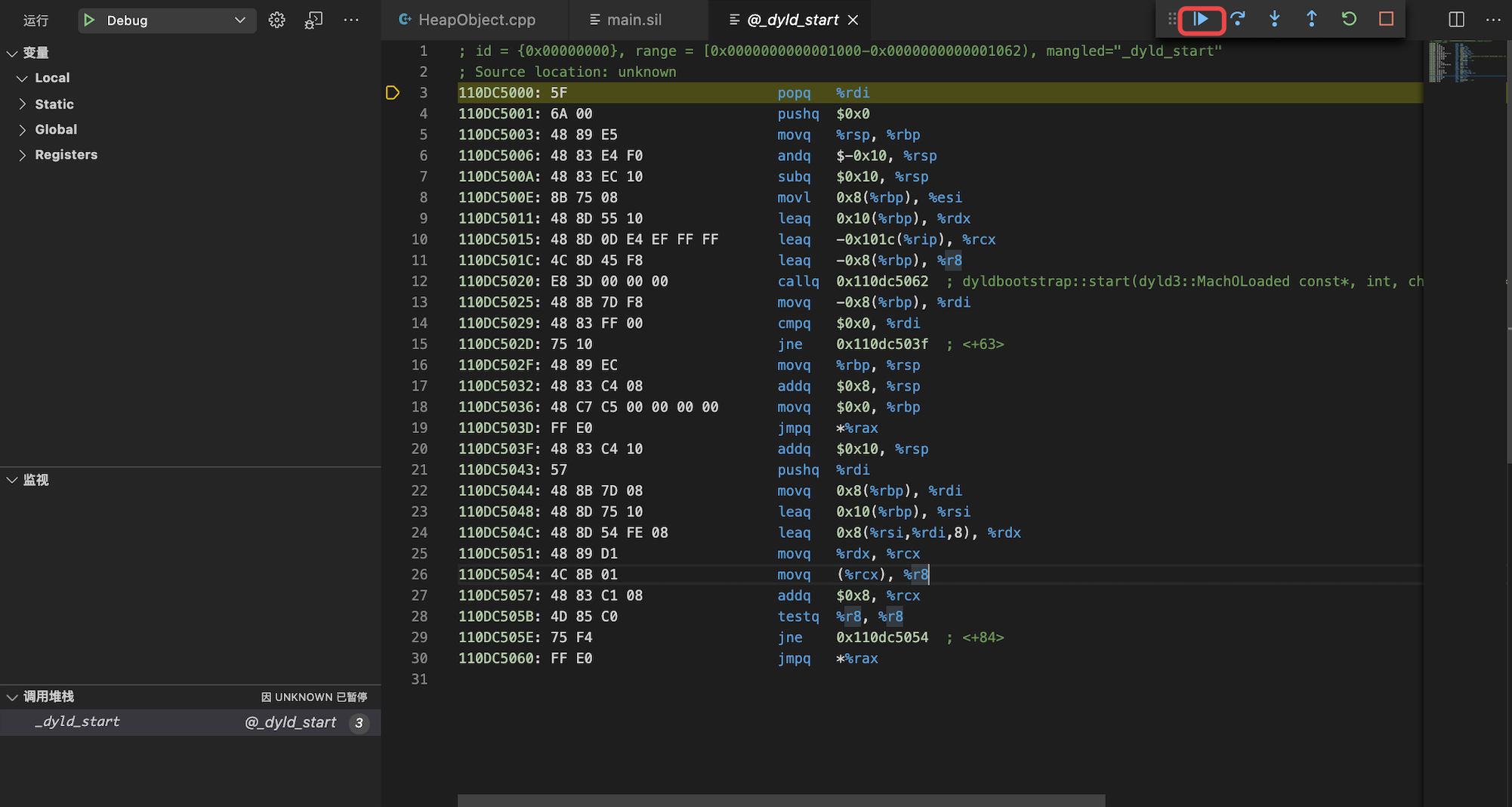1512x807 pixels.
Task: Open the Debug configuration dropdown
Action: pyautogui.click(x=167, y=20)
